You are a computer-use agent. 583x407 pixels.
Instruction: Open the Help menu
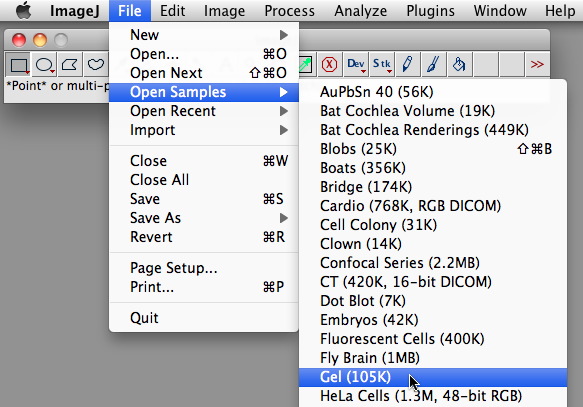coord(560,11)
